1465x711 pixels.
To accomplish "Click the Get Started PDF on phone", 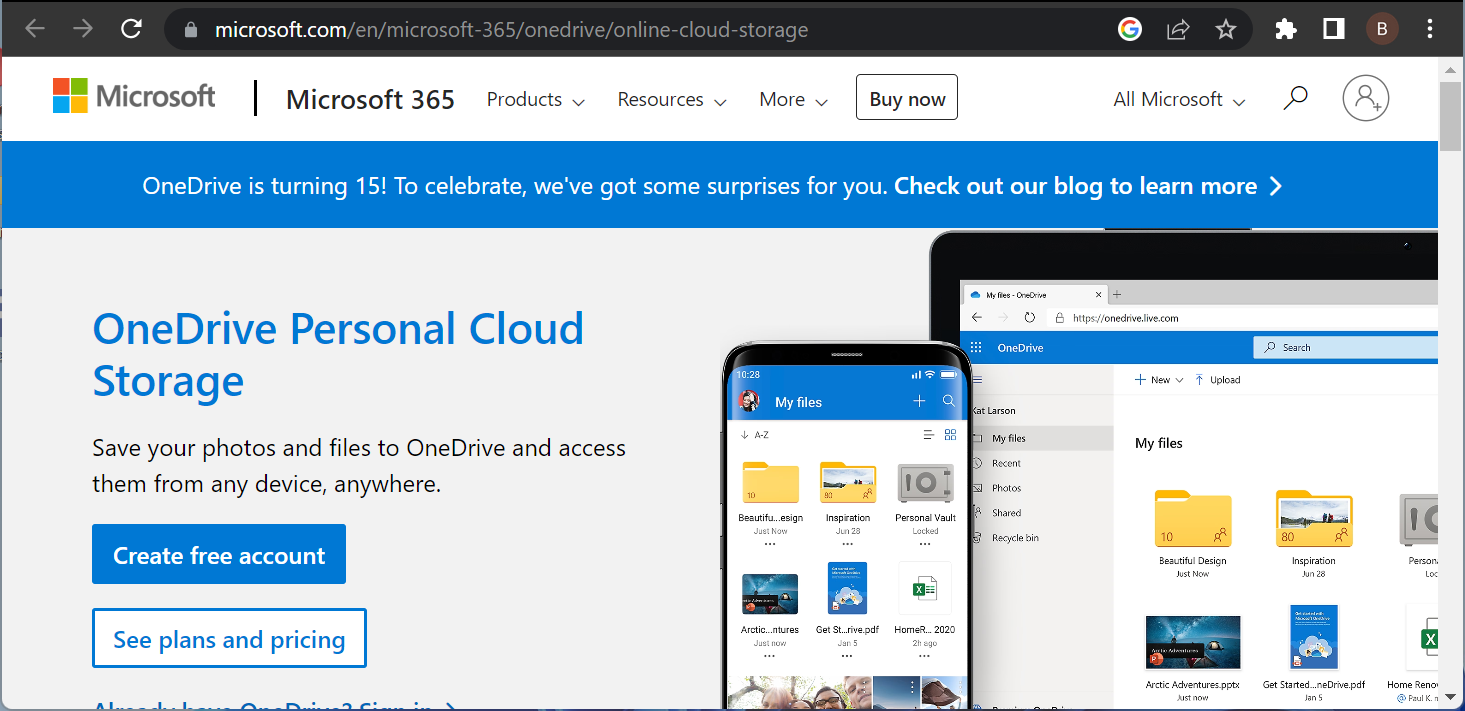I will click(847, 588).
